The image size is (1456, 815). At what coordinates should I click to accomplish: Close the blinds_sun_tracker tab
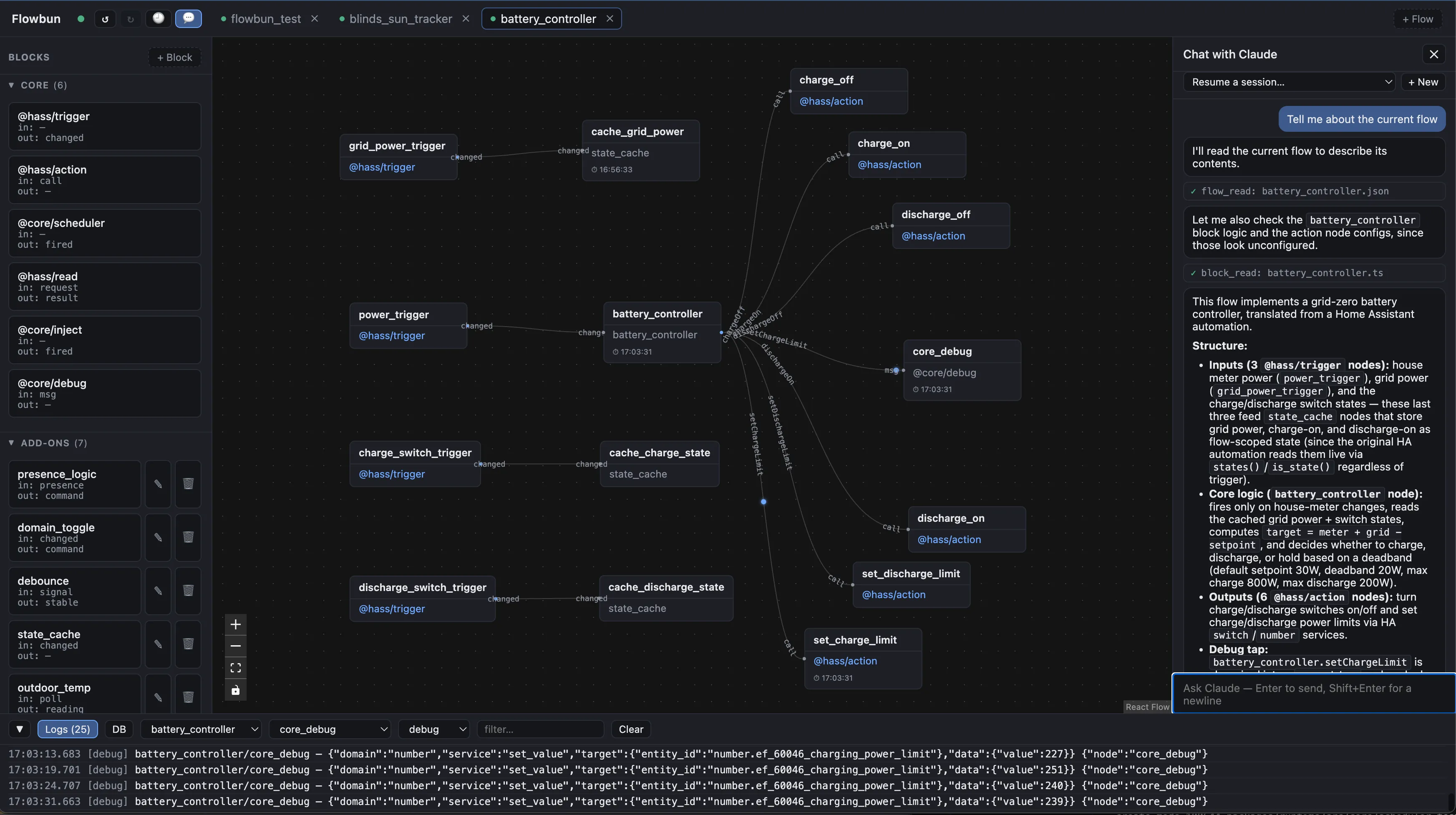466,19
